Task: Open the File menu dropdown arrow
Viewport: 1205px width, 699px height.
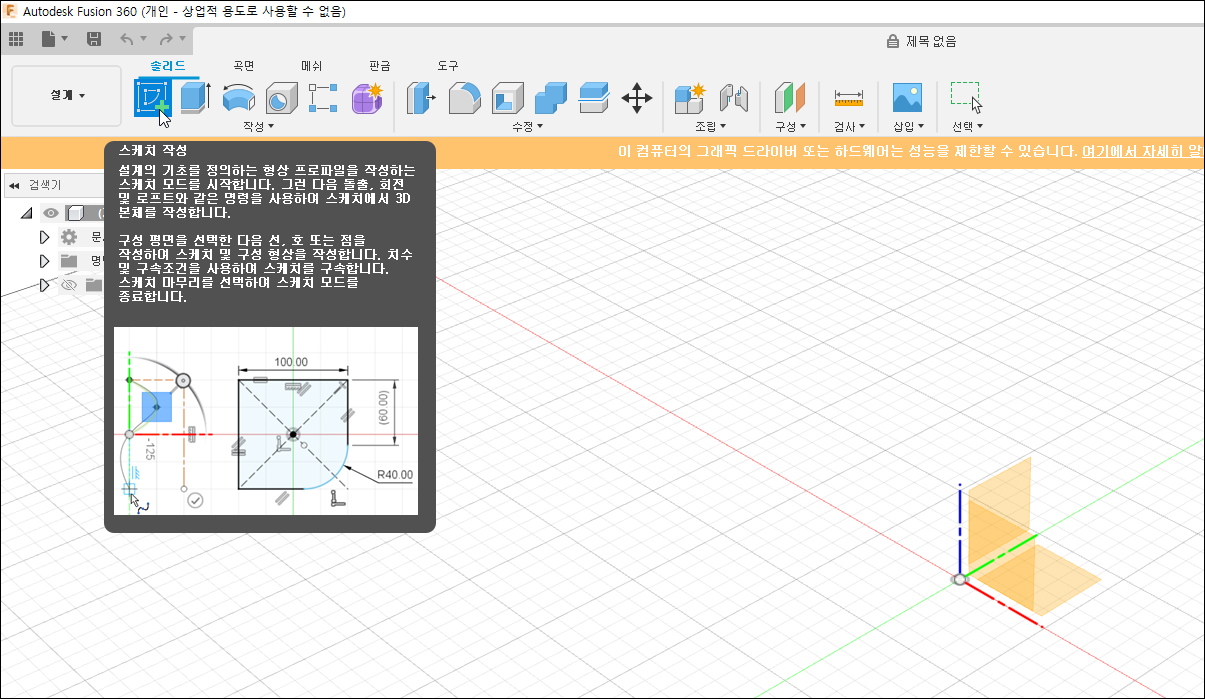Action: (x=65, y=39)
